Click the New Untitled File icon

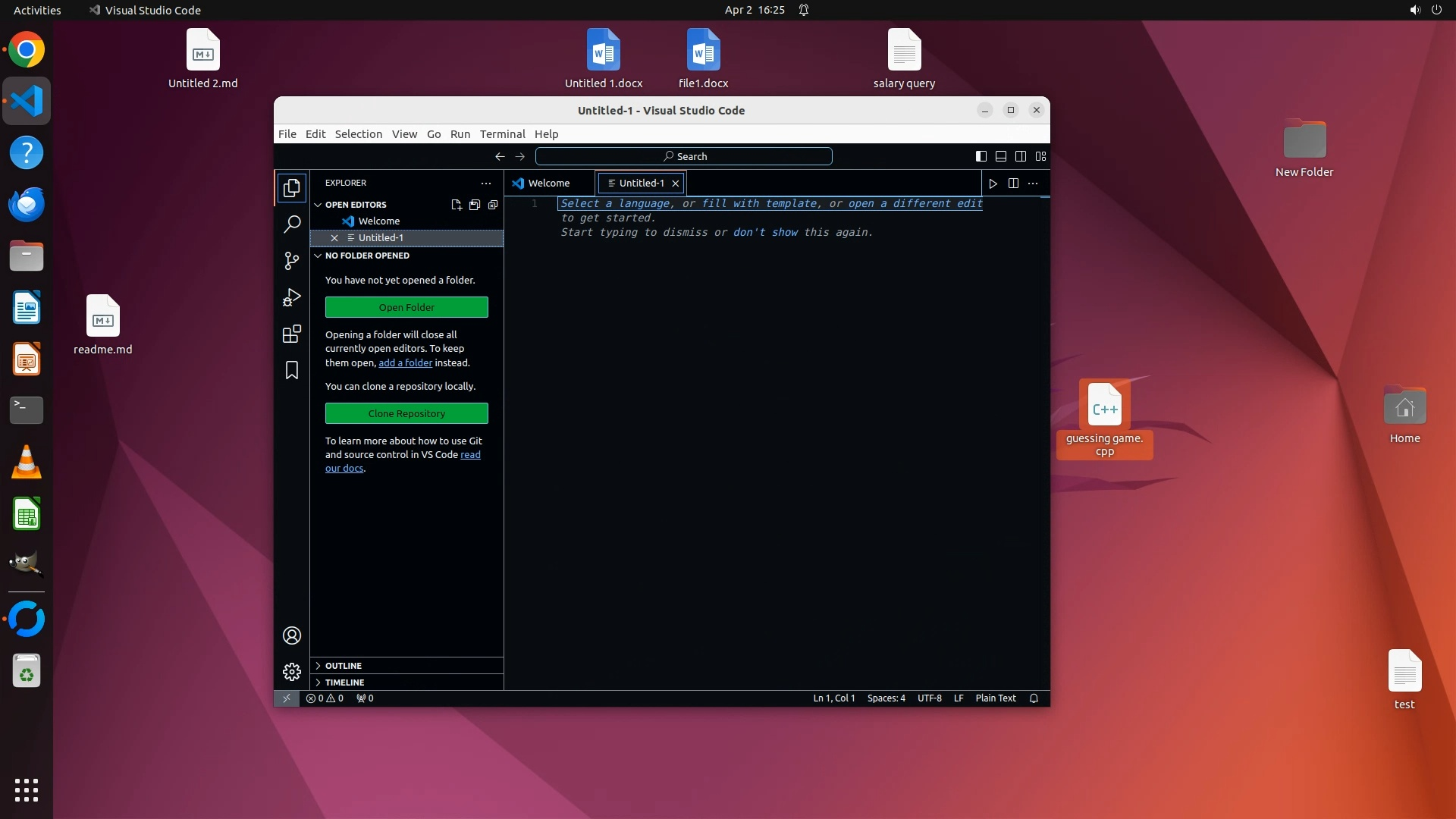[x=456, y=205]
